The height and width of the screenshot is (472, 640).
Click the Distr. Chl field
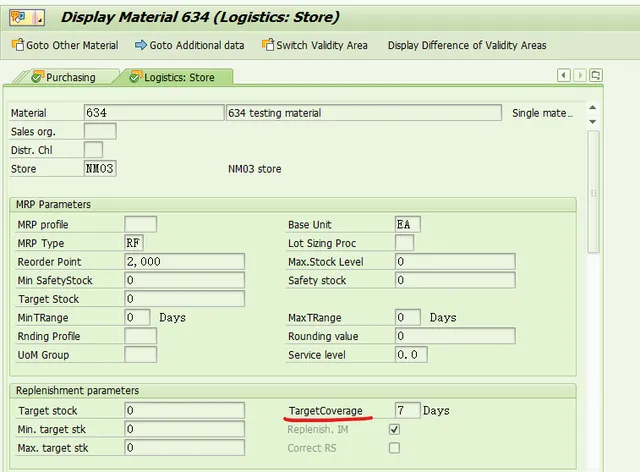click(x=93, y=150)
